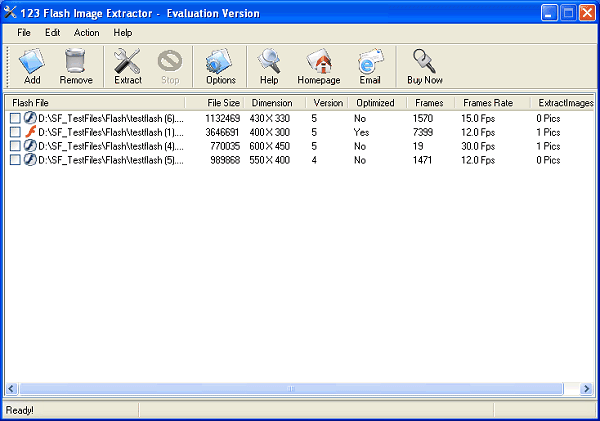Click file size value 3646691
Image resolution: width=600 pixels, height=421 pixels.
tap(223, 132)
